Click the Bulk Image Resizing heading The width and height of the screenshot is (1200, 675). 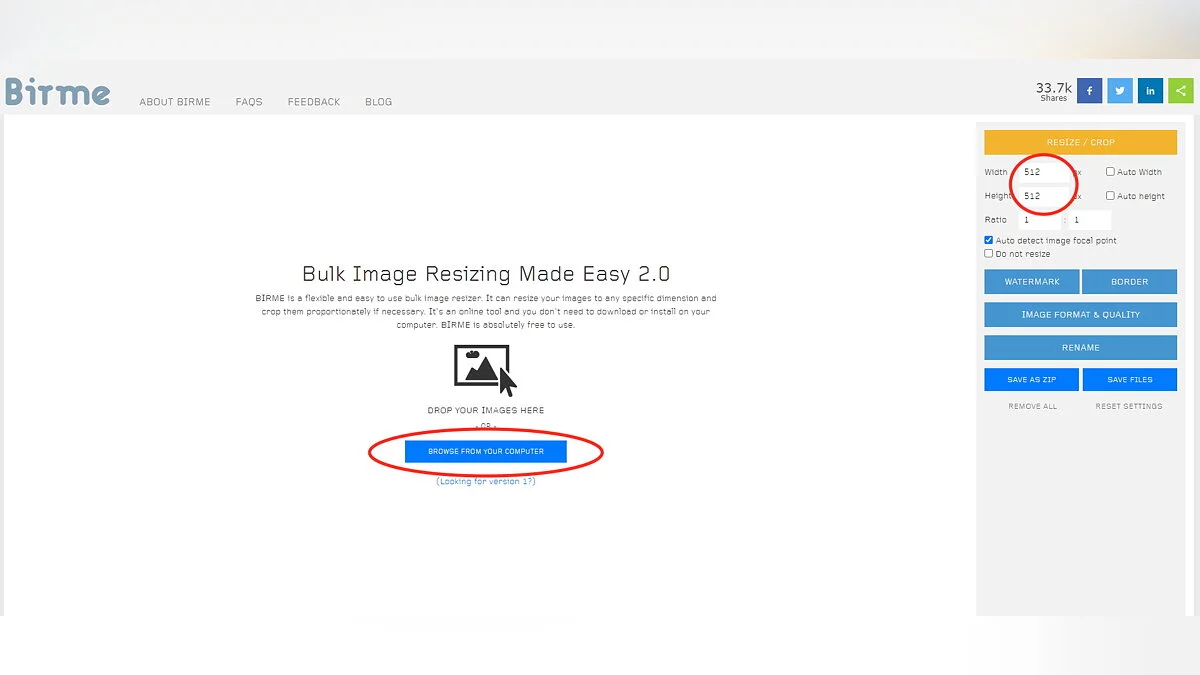486,274
